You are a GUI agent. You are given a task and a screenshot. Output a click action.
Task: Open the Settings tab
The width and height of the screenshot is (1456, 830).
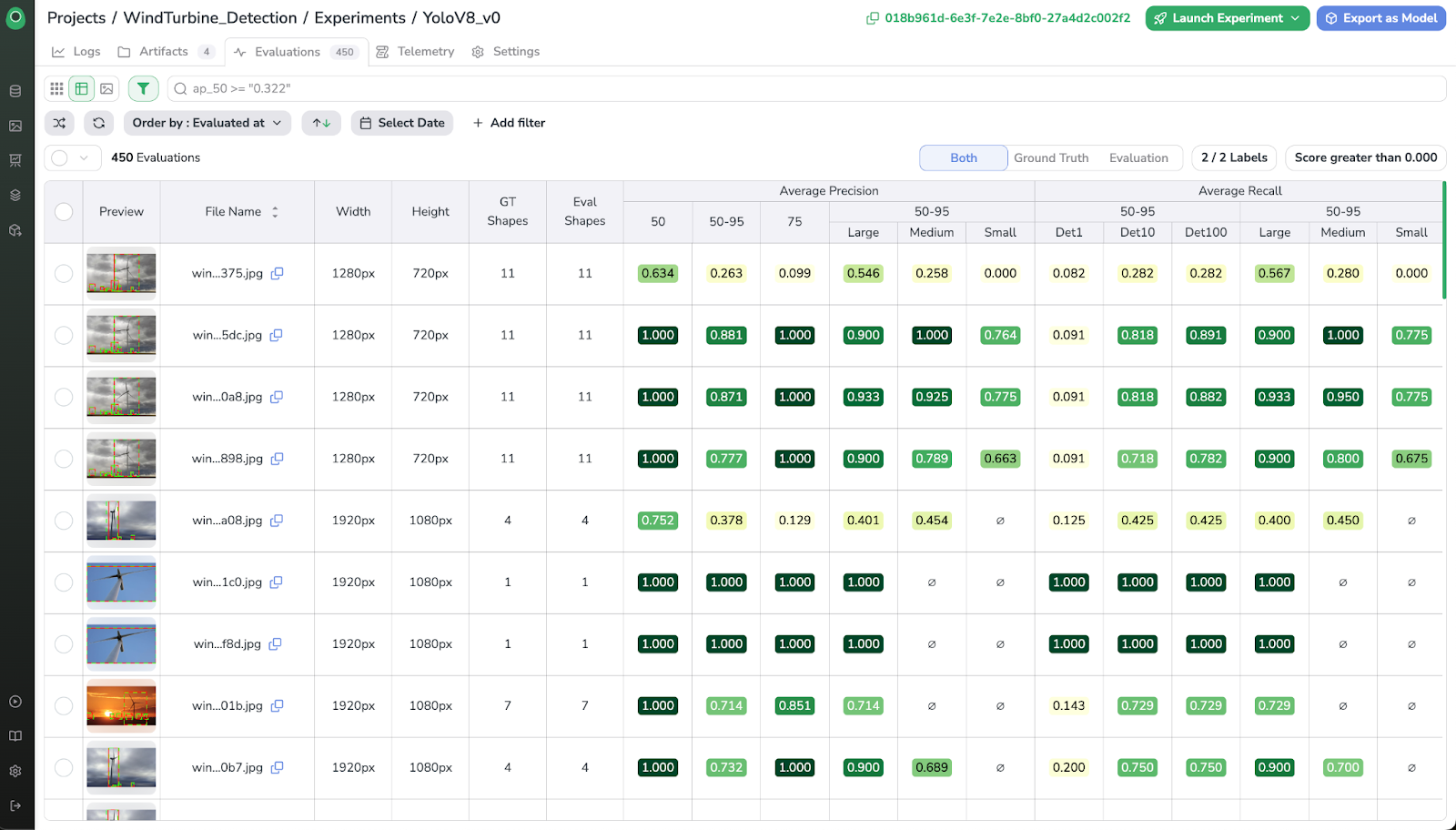click(x=506, y=52)
